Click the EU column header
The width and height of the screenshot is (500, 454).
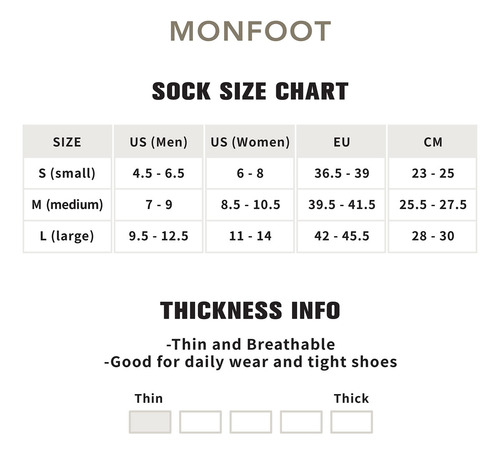[341, 142]
